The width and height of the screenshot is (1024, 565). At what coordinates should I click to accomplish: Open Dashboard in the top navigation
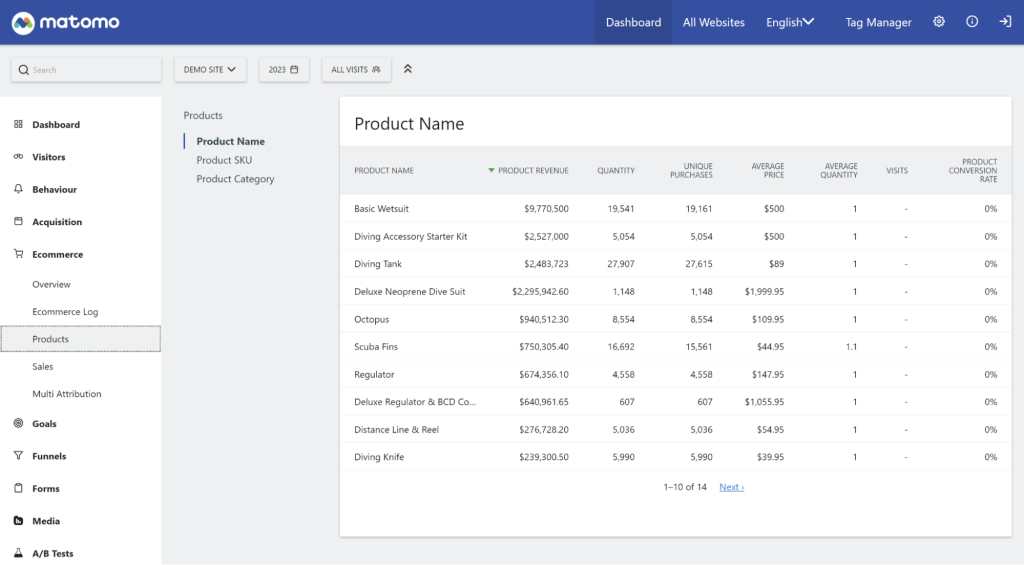633,22
